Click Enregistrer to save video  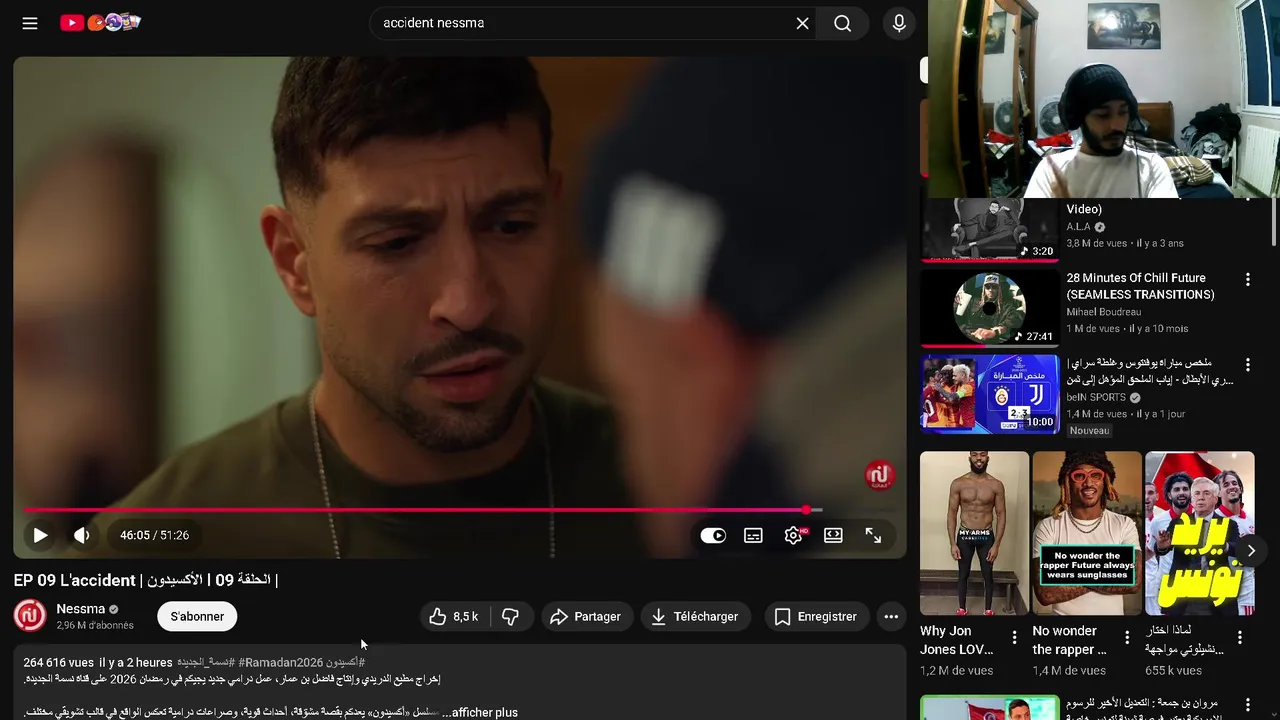pyautogui.click(x=816, y=616)
